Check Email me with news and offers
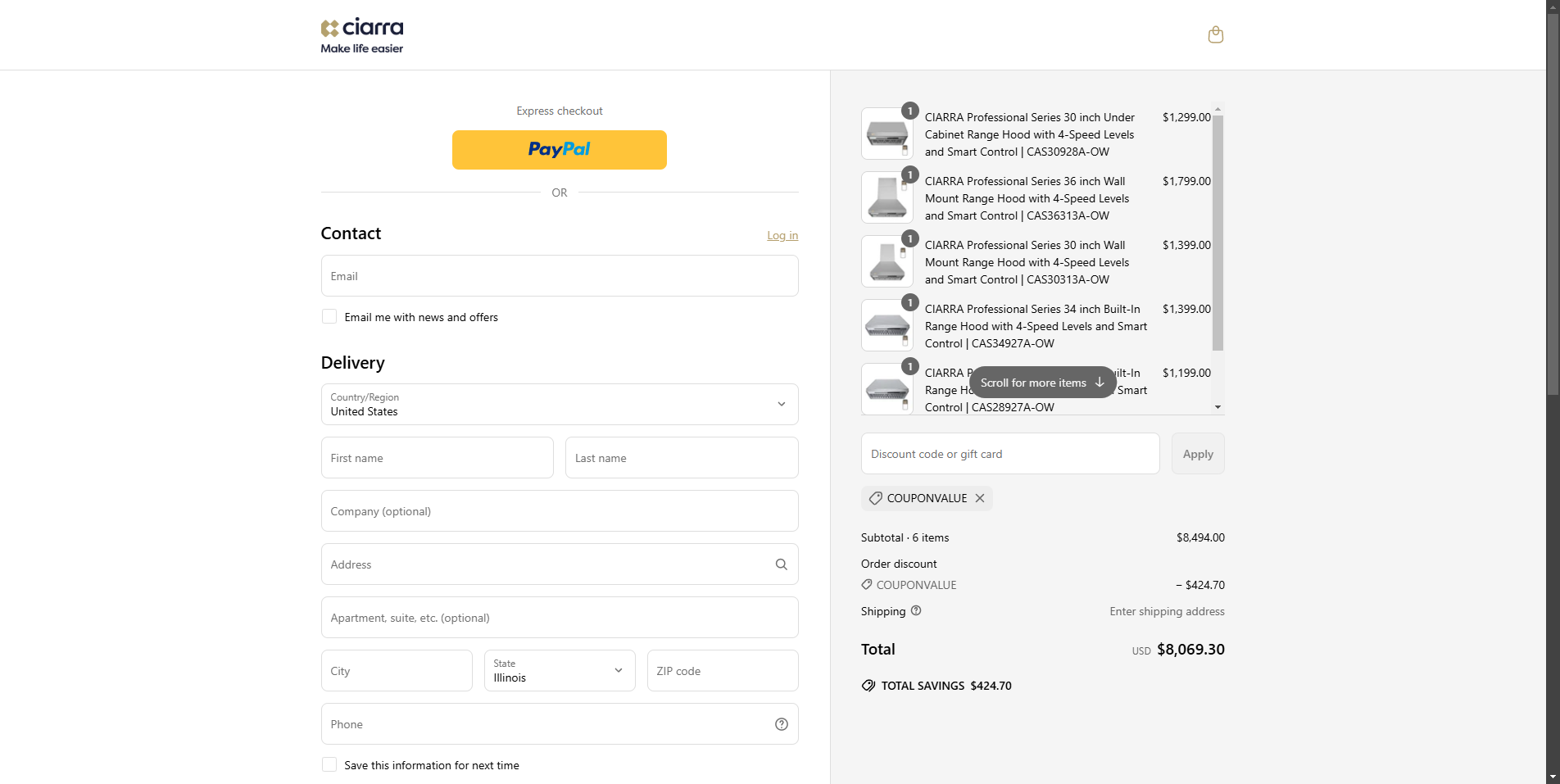The height and width of the screenshot is (784, 1560). 329,316
